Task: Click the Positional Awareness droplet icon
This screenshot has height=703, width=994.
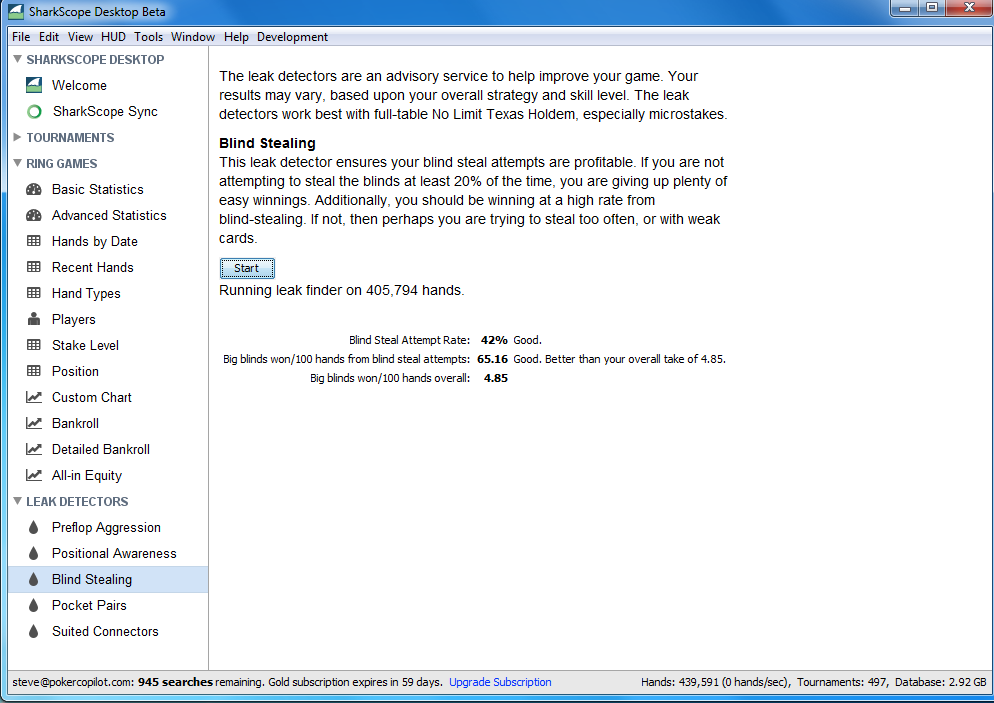Action: [34, 553]
